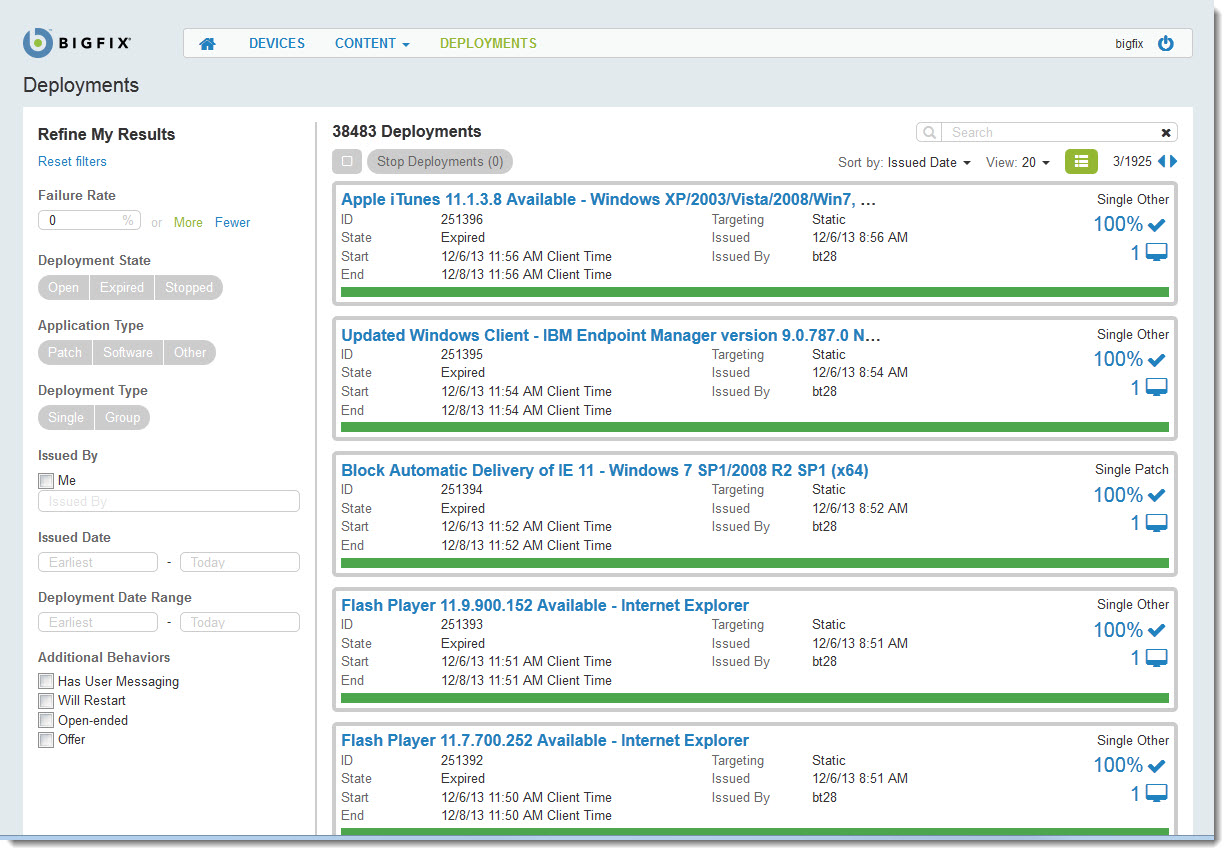Click Issued Date Today field
This screenshot has height=855, width=1229.
pyautogui.click(x=240, y=562)
